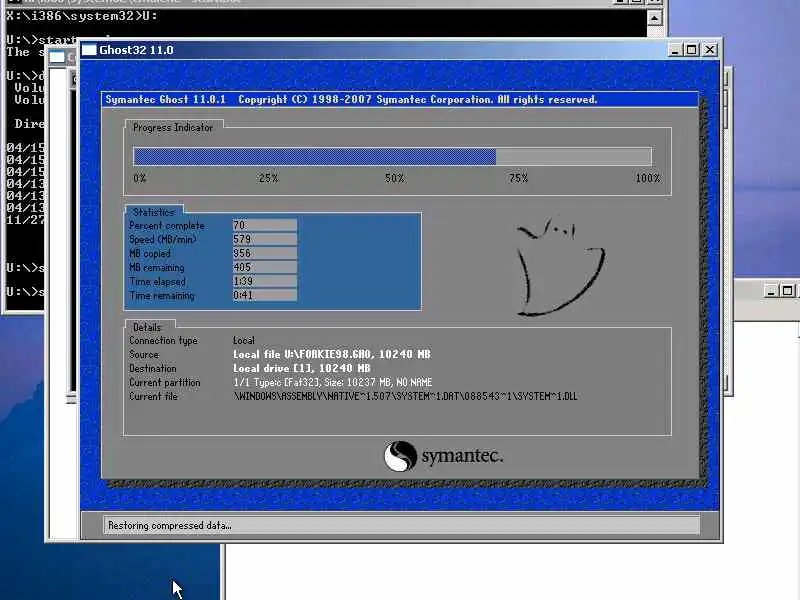
Task: Click the Source file path FORXIE98.GHO
Action: (x=332, y=354)
